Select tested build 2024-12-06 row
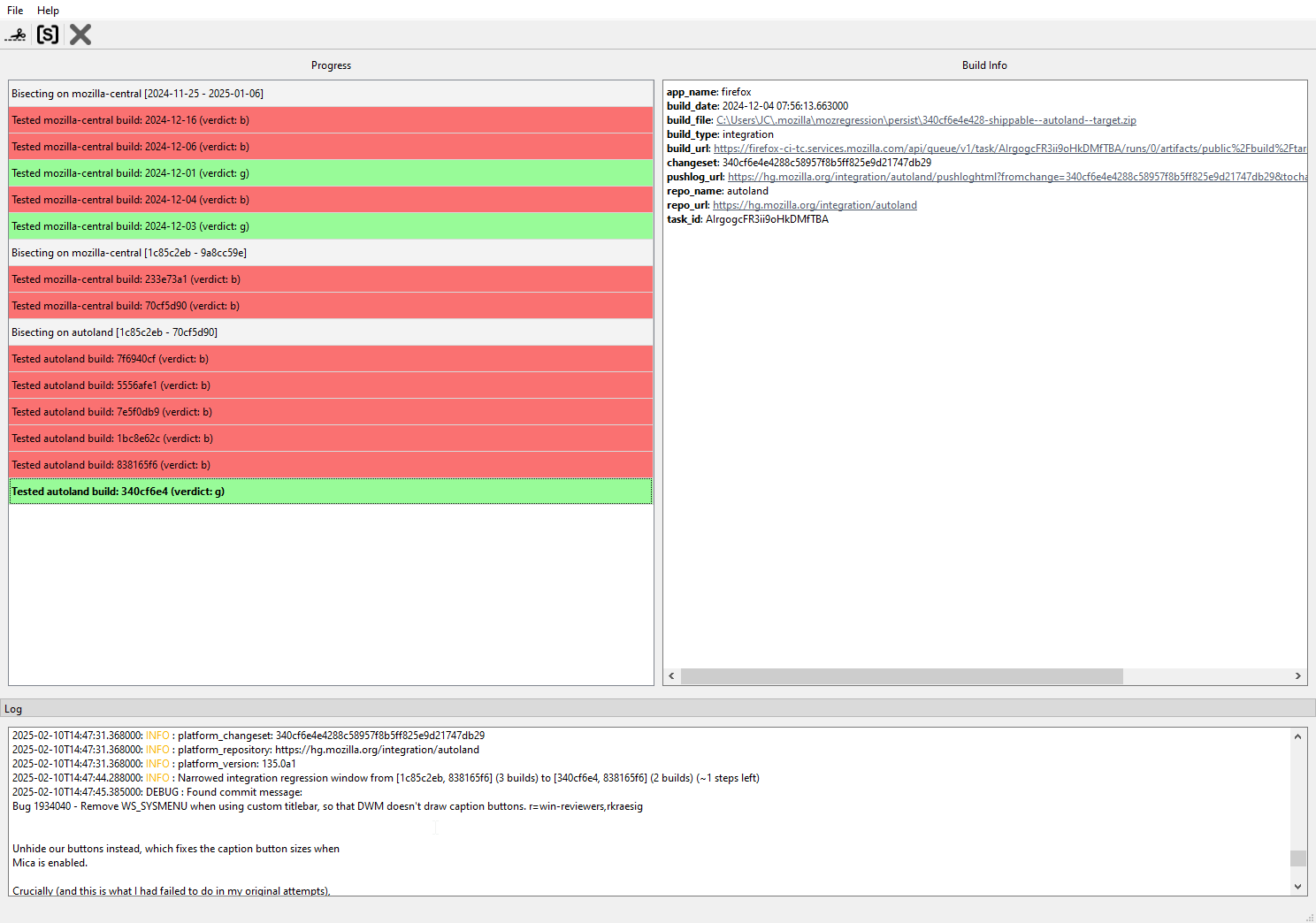This screenshot has height=923, width=1316. [x=331, y=147]
